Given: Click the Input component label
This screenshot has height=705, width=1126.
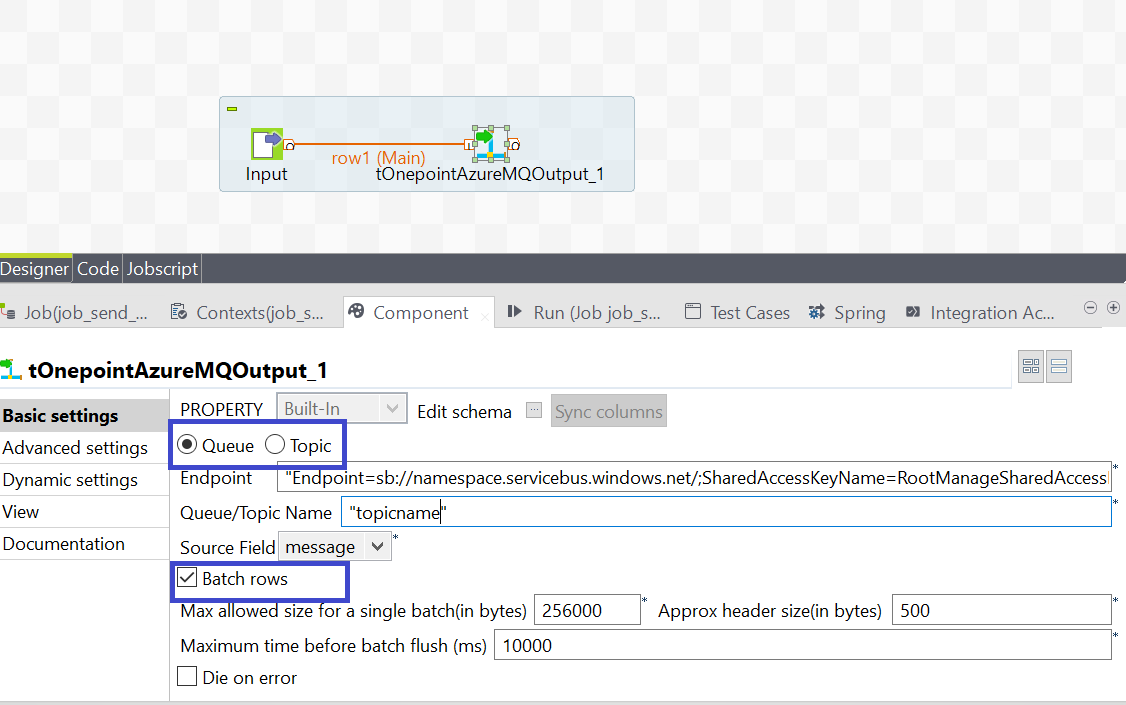Looking at the screenshot, I should tap(266, 174).
